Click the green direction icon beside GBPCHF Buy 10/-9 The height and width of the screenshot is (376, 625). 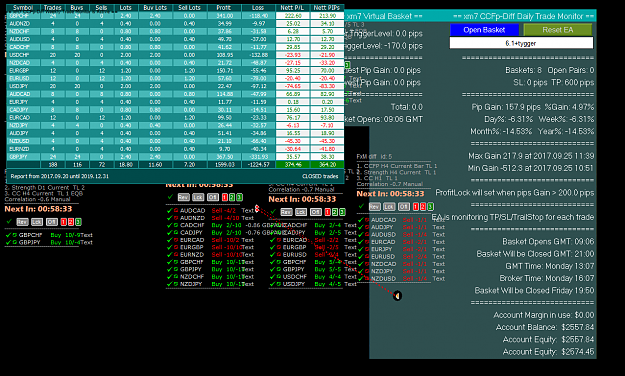point(15,235)
